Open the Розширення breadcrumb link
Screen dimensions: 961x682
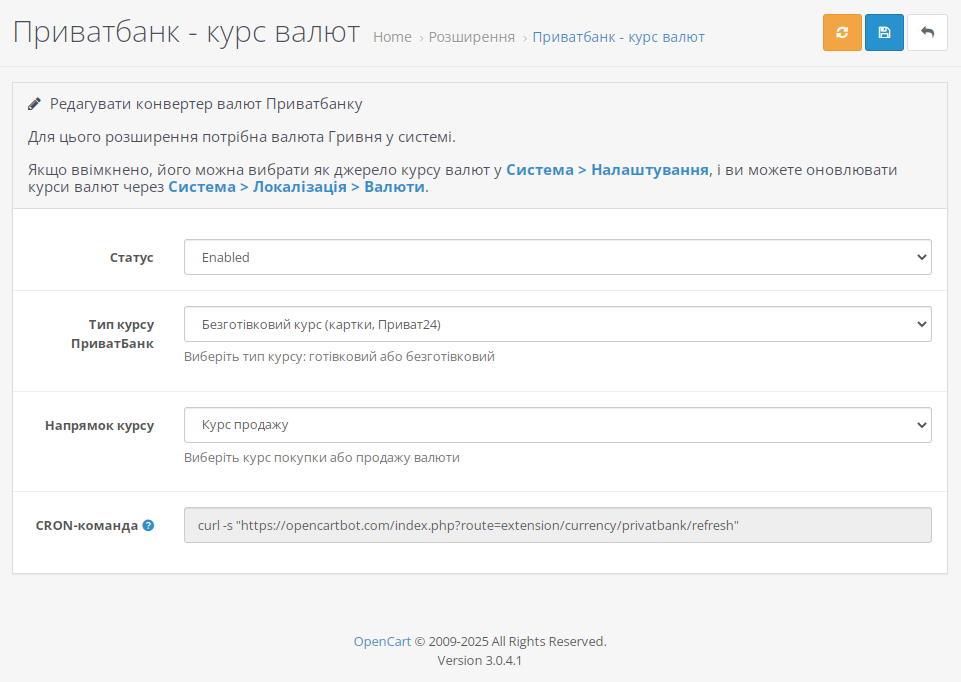(471, 37)
